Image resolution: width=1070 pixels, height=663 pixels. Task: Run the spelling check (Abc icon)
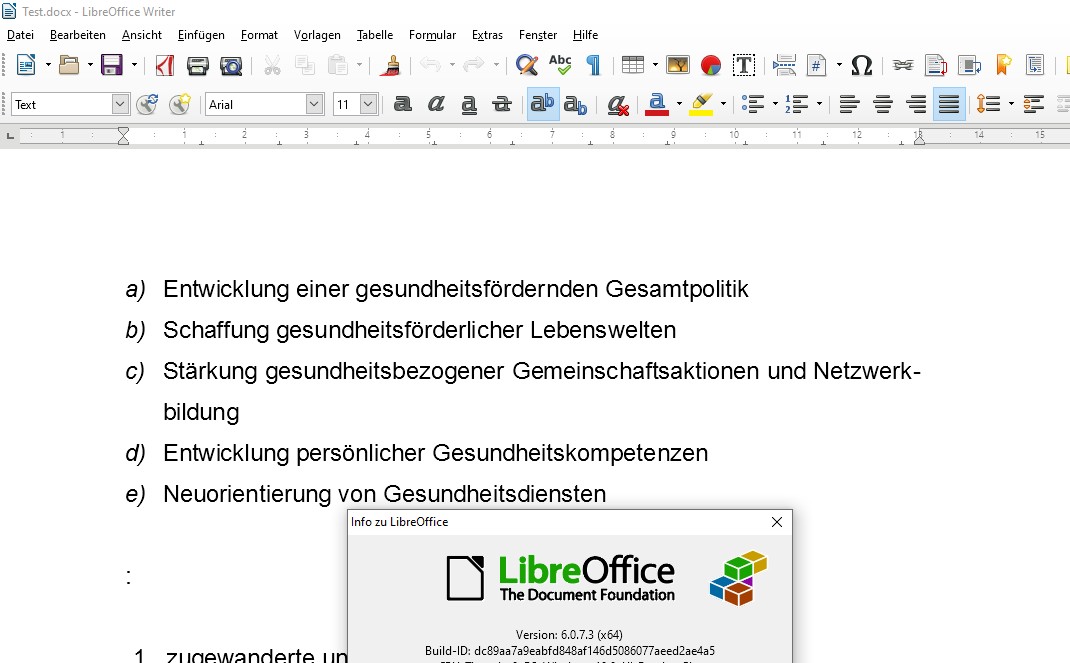(560, 65)
